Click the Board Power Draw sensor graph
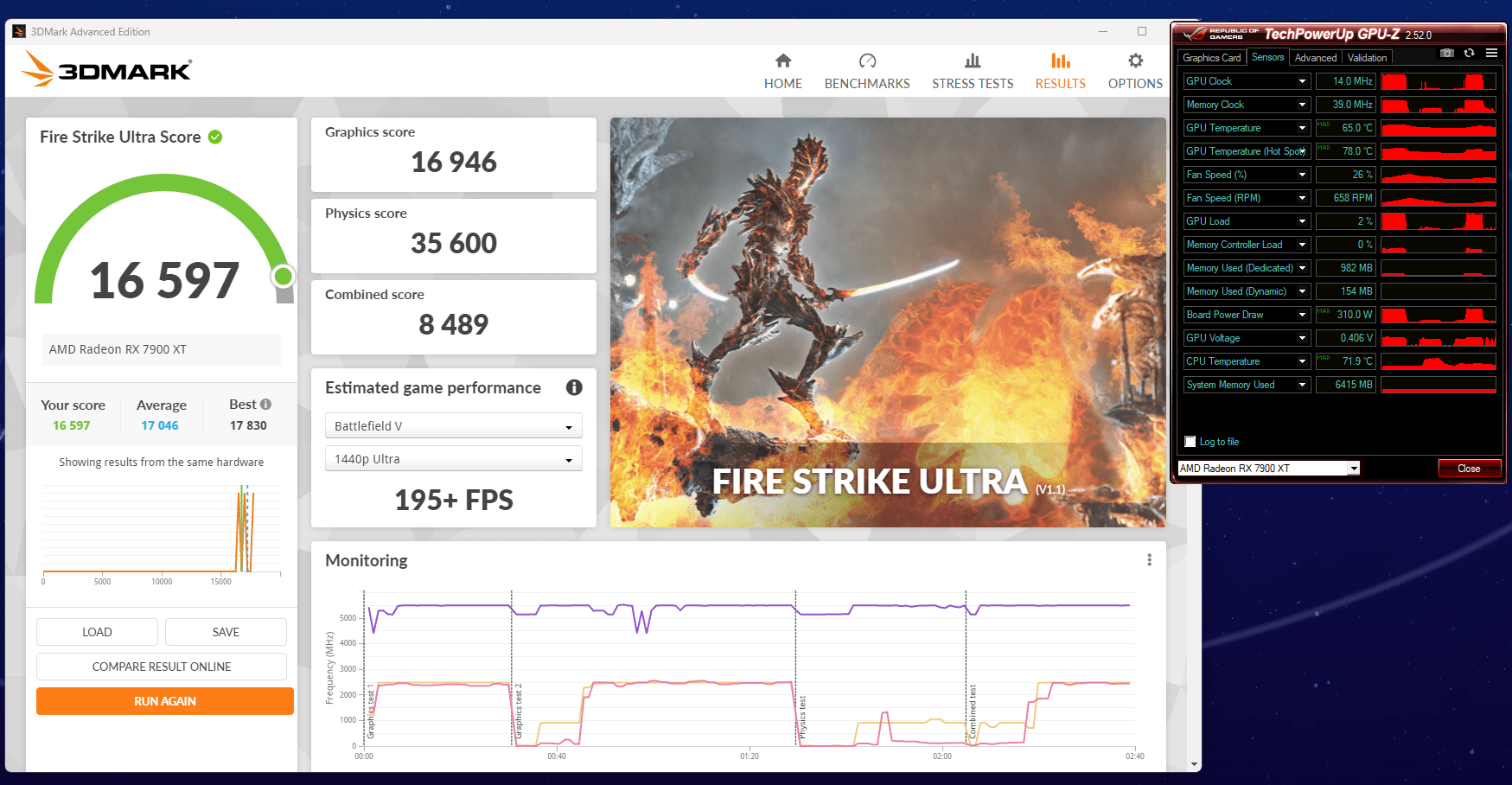Image resolution: width=1512 pixels, height=785 pixels. tap(1439, 315)
